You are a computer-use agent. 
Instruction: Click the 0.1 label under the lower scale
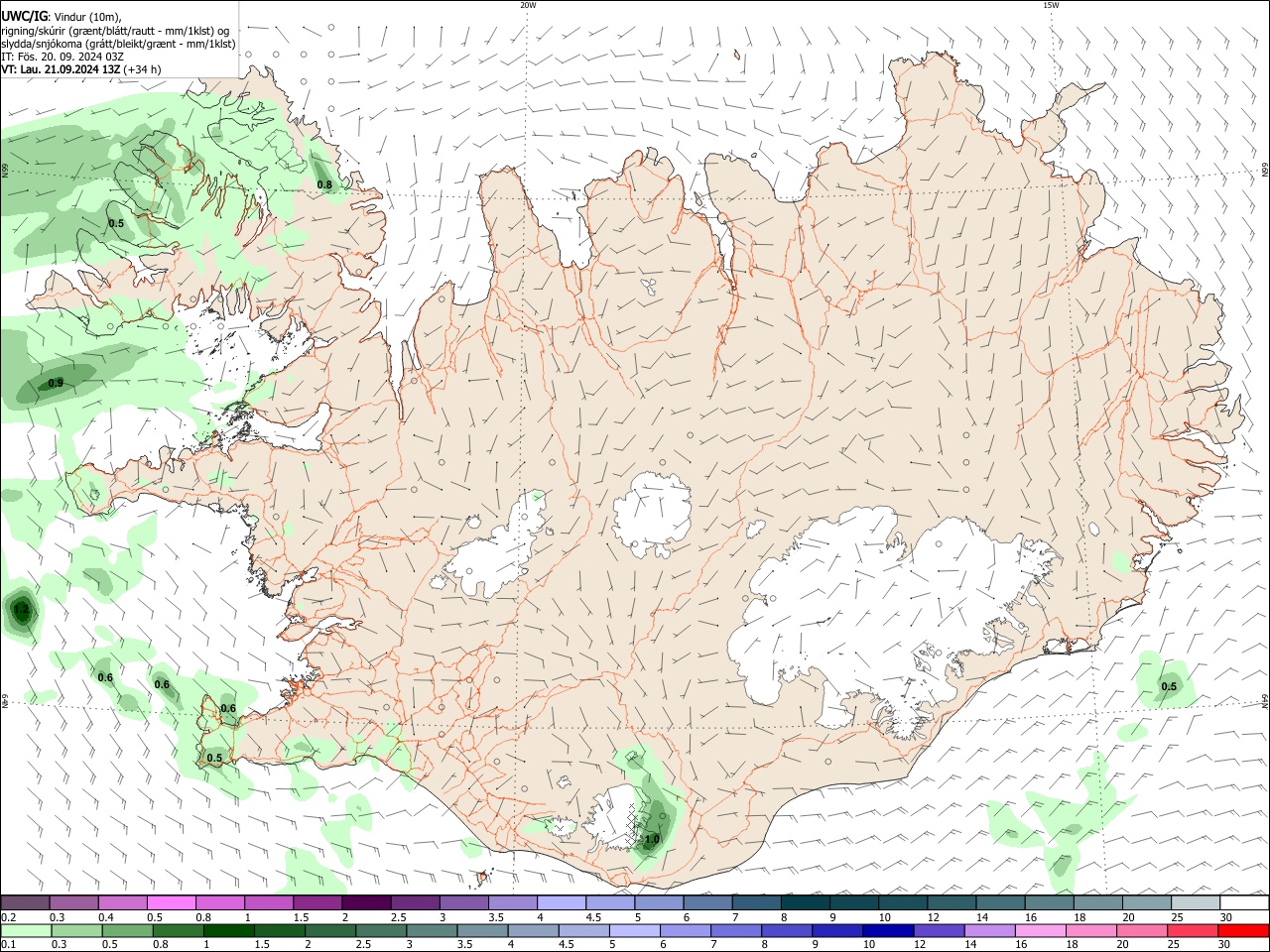(8, 945)
